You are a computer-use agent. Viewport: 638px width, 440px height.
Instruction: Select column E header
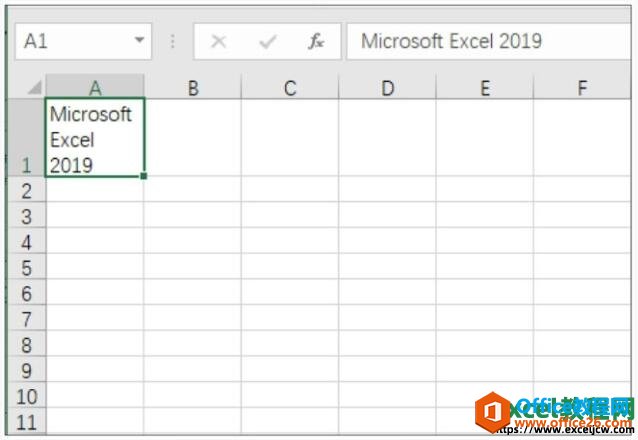(x=485, y=87)
